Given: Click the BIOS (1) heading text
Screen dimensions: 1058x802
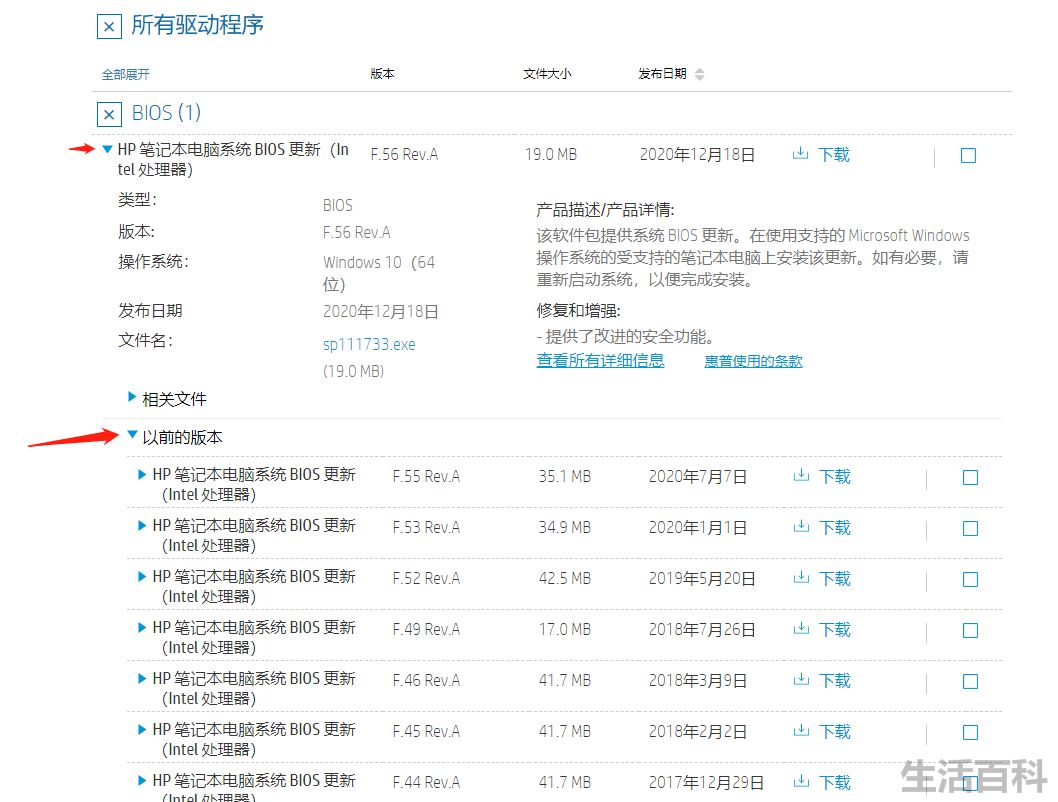Looking at the screenshot, I should pos(166,113).
